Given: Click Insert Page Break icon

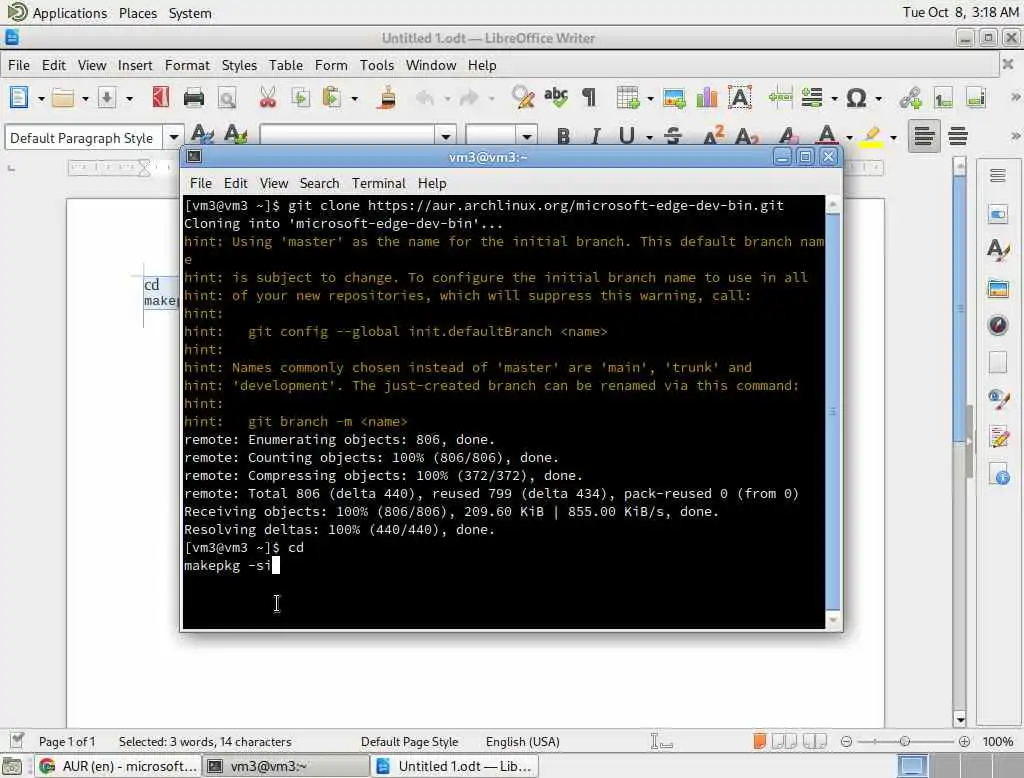Looking at the screenshot, I should [780, 98].
